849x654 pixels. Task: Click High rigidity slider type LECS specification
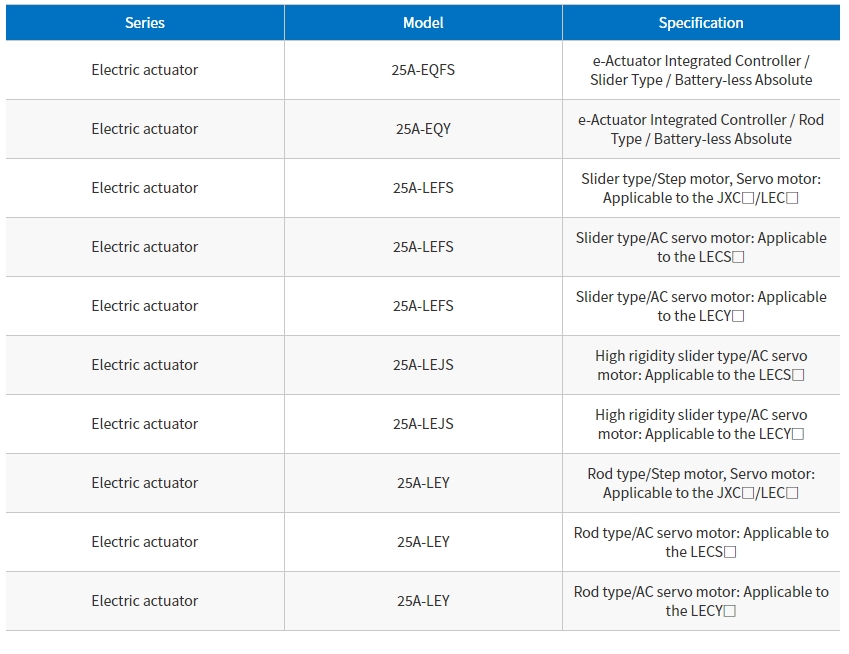tap(701, 365)
